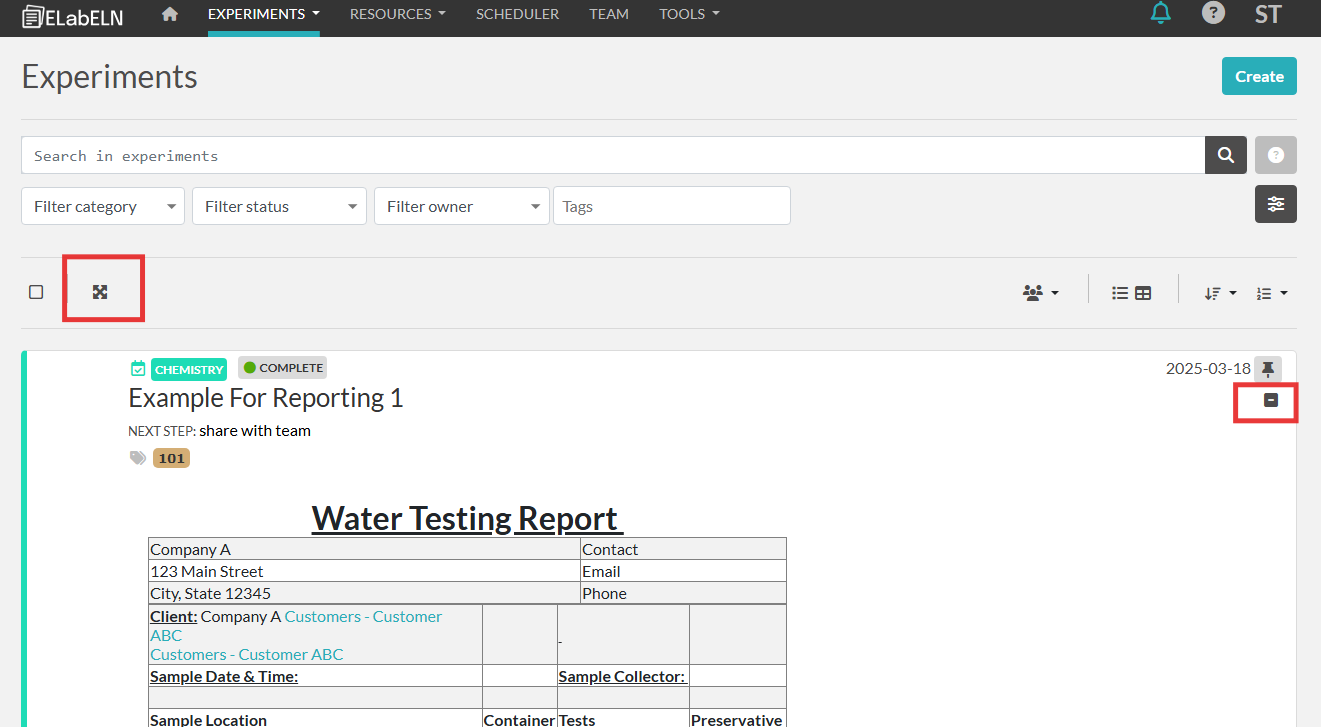Click the search magnifier button
Screen dimensions: 1321x727
point(1225,155)
